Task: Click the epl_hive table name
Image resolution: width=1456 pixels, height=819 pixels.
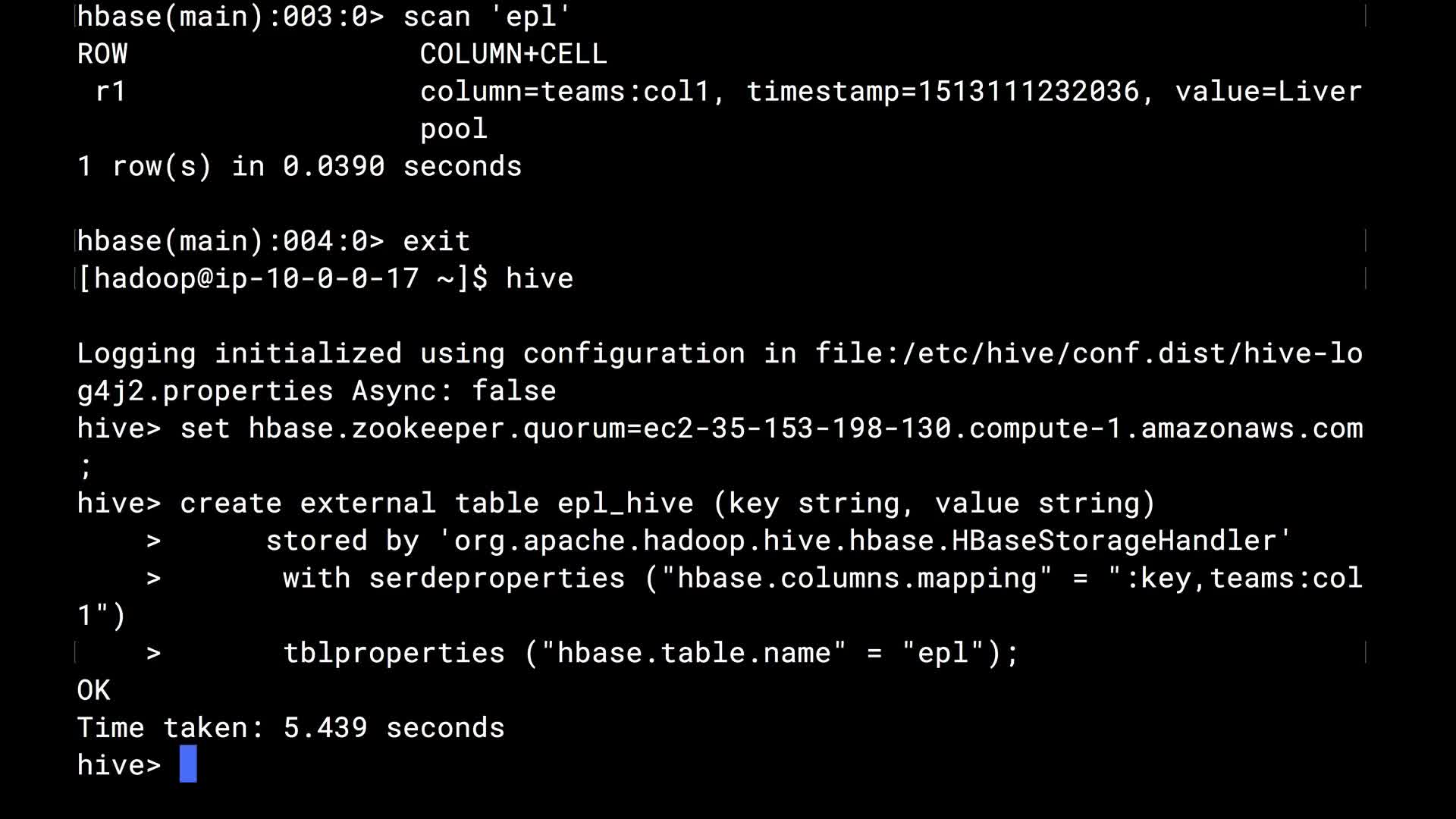Action: (625, 504)
